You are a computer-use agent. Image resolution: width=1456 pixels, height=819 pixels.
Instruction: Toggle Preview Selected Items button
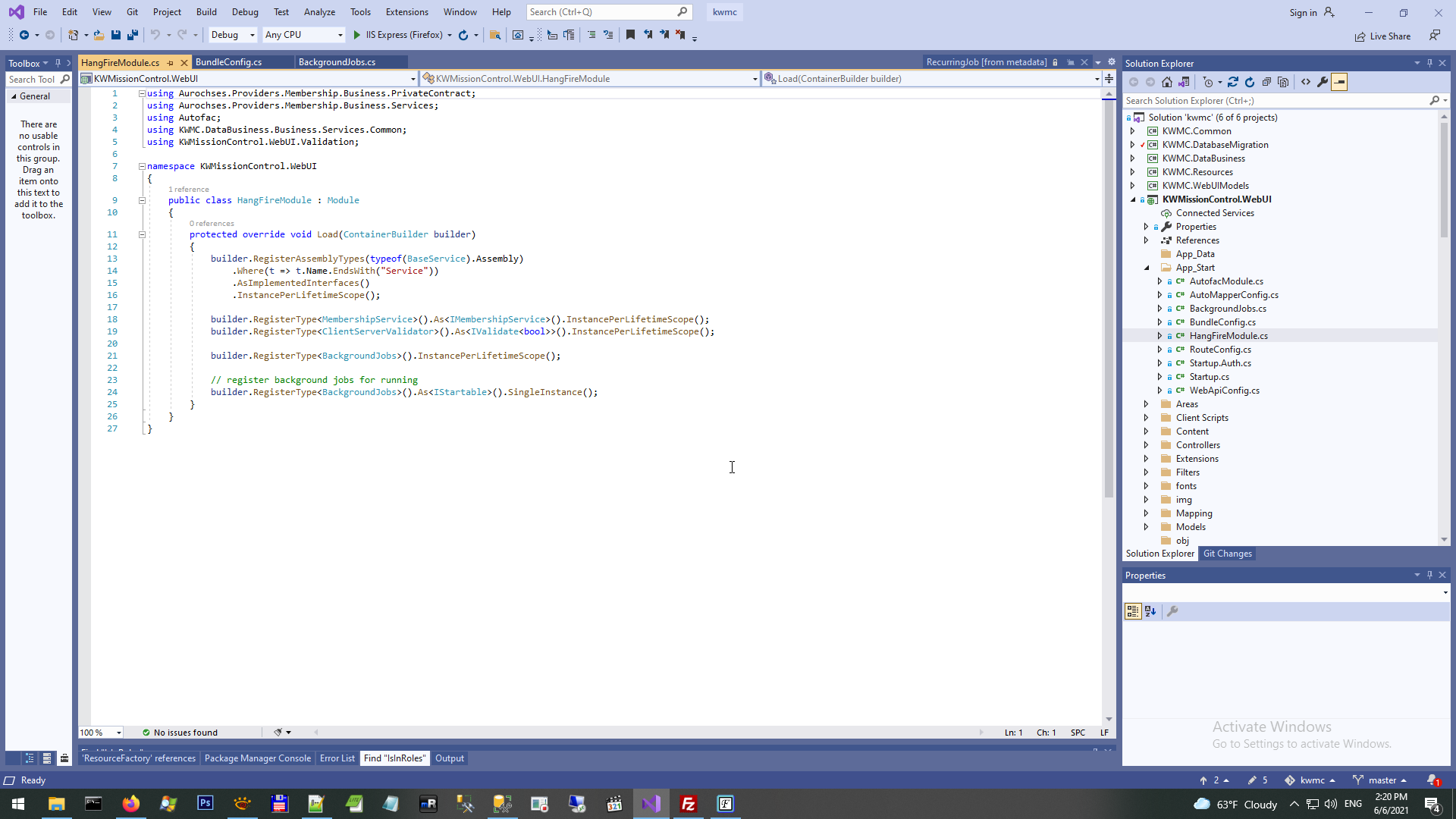click(x=1339, y=82)
